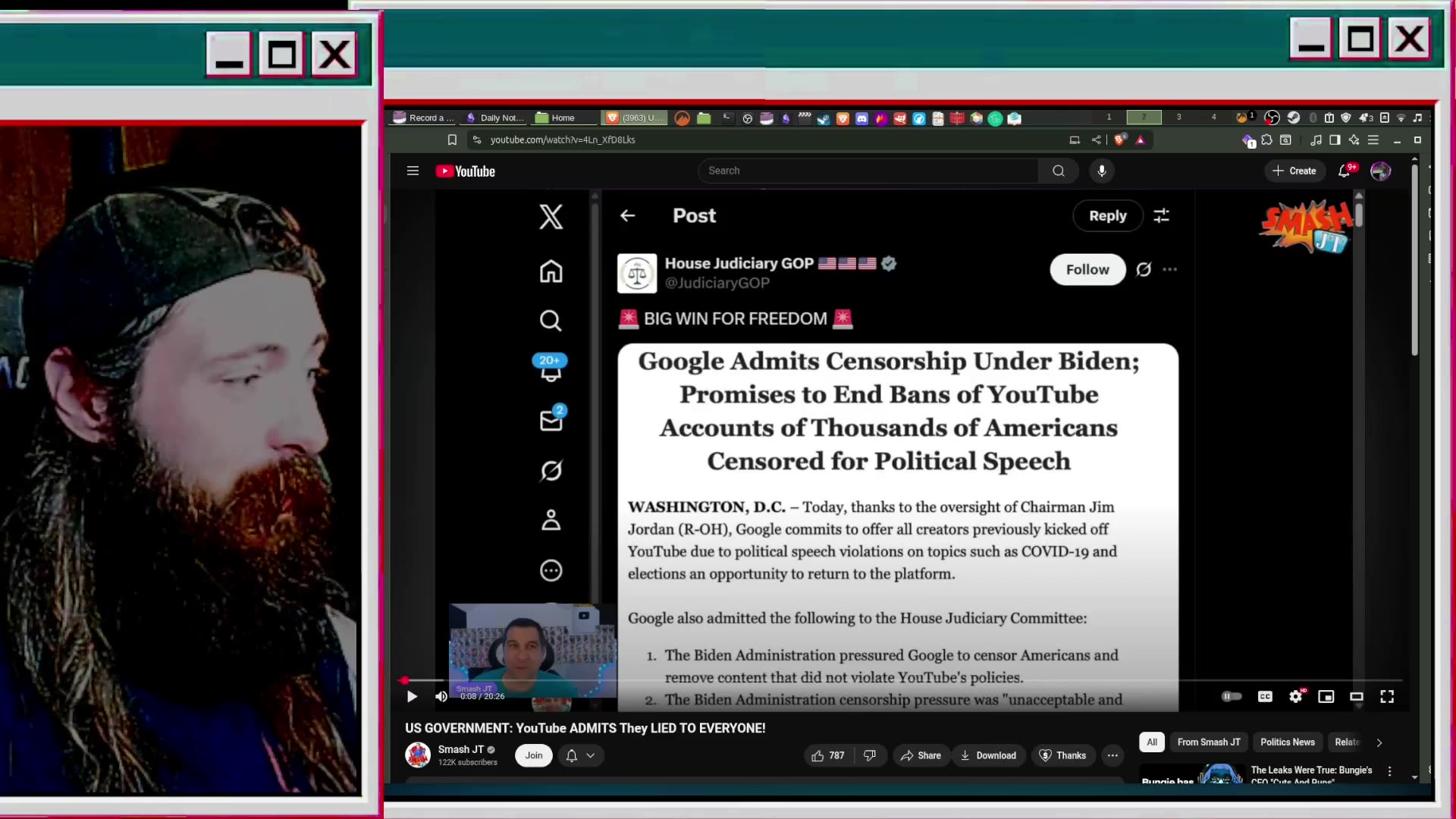Screen dimensions: 1456x819
Task: Open YouTube hamburger guide menu
Action: (413, 171)
